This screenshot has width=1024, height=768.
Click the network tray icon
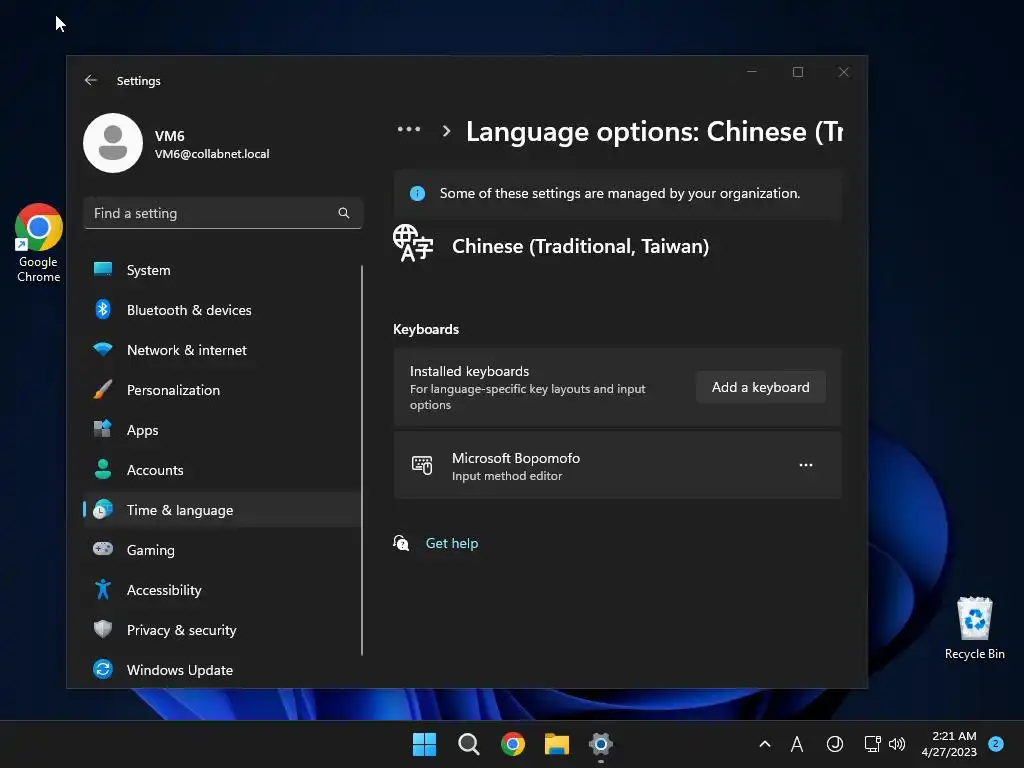point(872,744)
